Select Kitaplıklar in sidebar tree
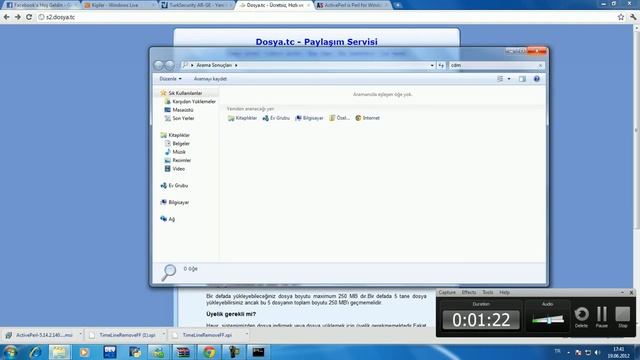640x360 pixels. tap(175, 135)
